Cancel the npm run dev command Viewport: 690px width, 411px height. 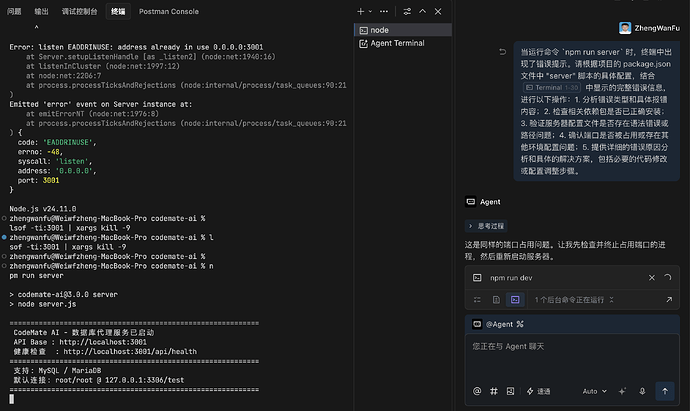coord(652,278)
